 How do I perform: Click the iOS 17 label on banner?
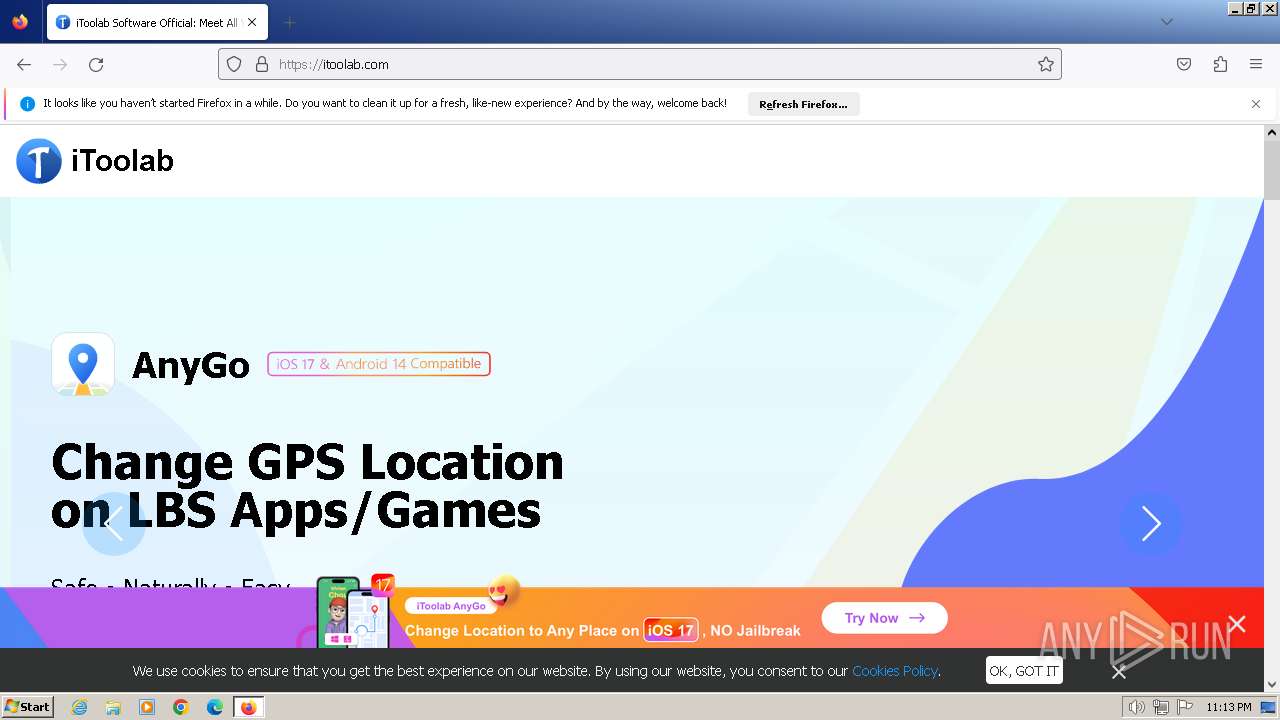click(x=670, y=630)
